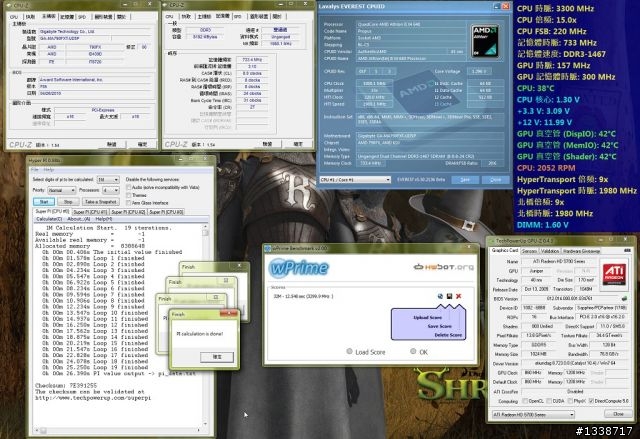Viewport: 640px width, 439px height.
Task: Open the CPU #1 / Core #1 dropdown in EVEREST
Action: point(355,180)
